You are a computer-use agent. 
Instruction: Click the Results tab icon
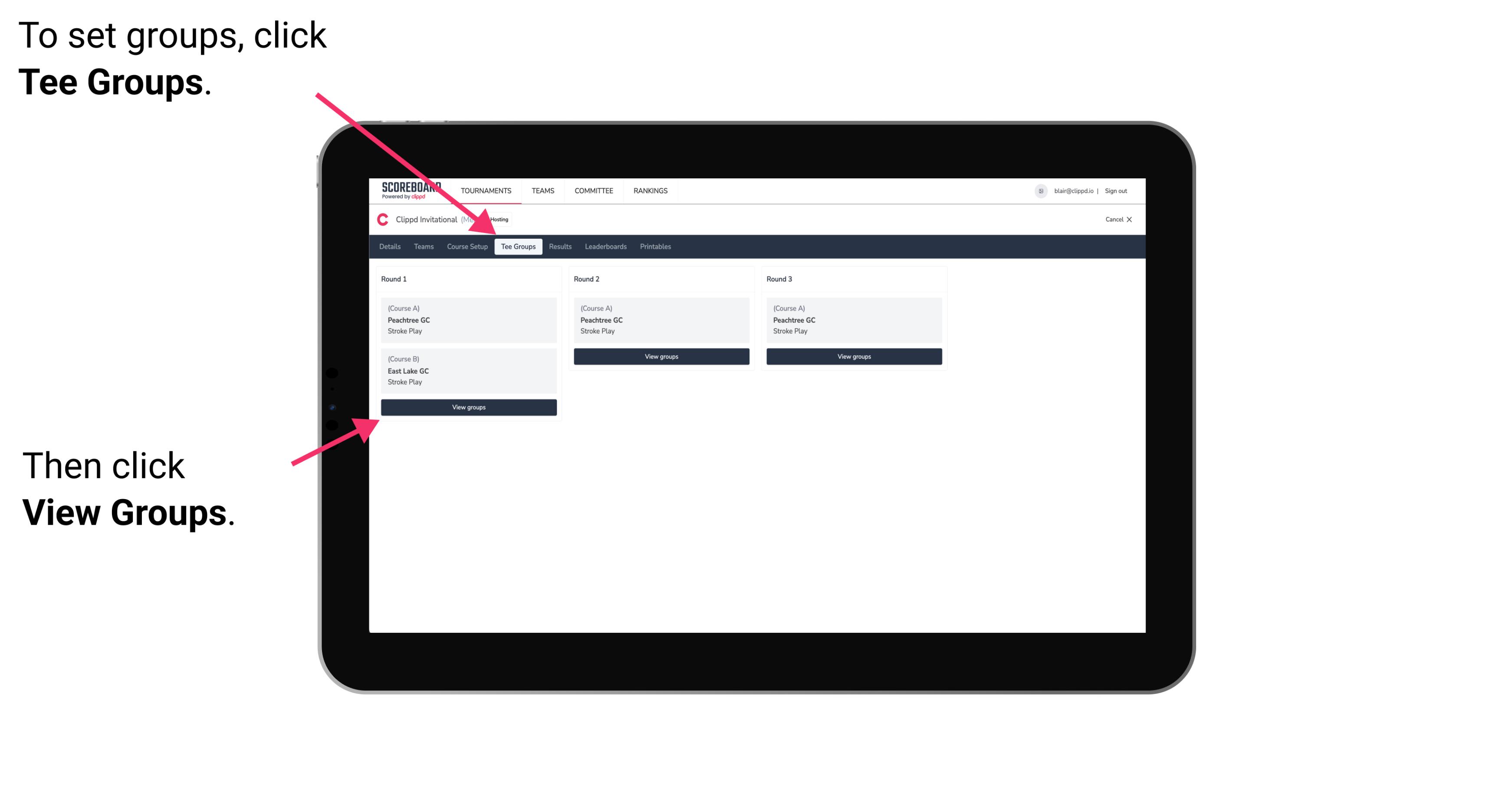559,246
